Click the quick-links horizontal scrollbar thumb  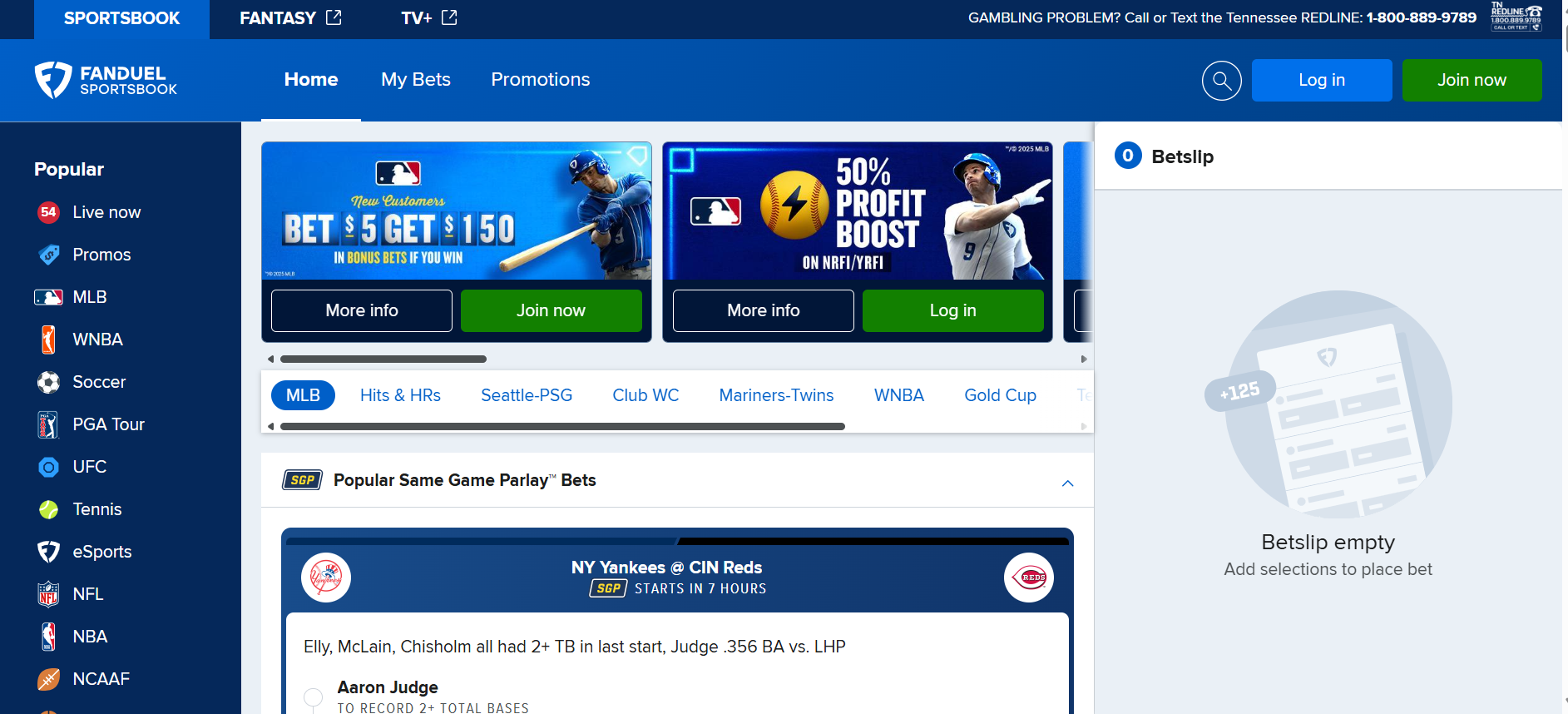coord(562,426)
